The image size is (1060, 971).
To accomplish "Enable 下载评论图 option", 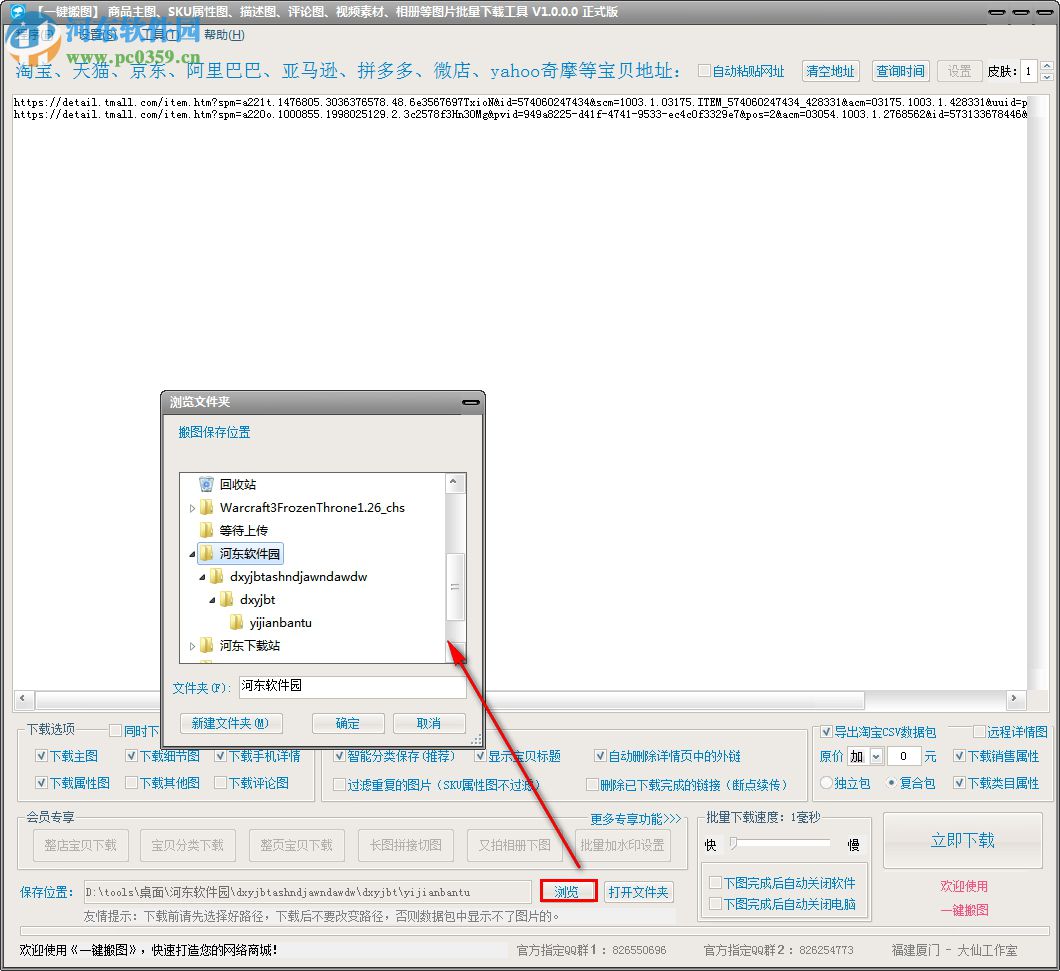I will click(x=220, y=783).
